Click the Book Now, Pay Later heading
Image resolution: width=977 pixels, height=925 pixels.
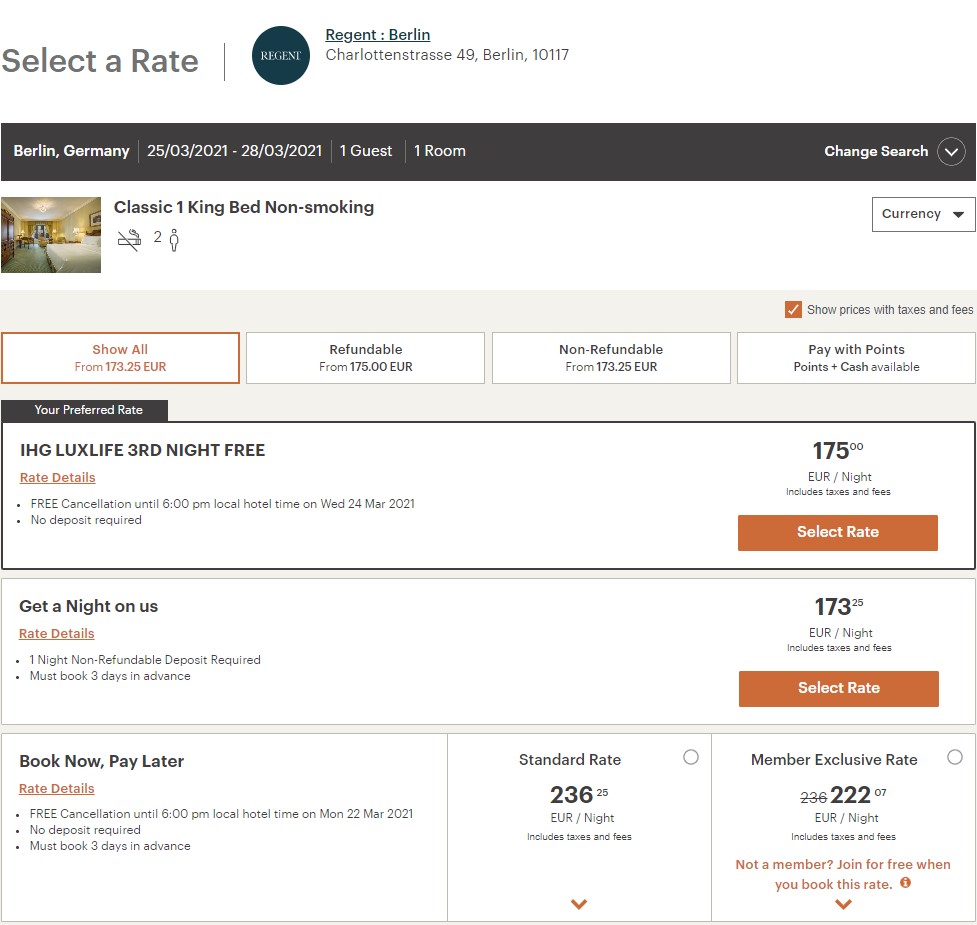pyautogui.click(x=102, y=761)
